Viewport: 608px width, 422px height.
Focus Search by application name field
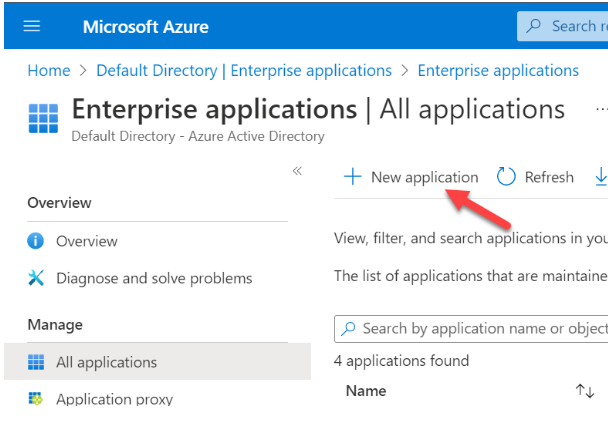[x=471, y=329]
